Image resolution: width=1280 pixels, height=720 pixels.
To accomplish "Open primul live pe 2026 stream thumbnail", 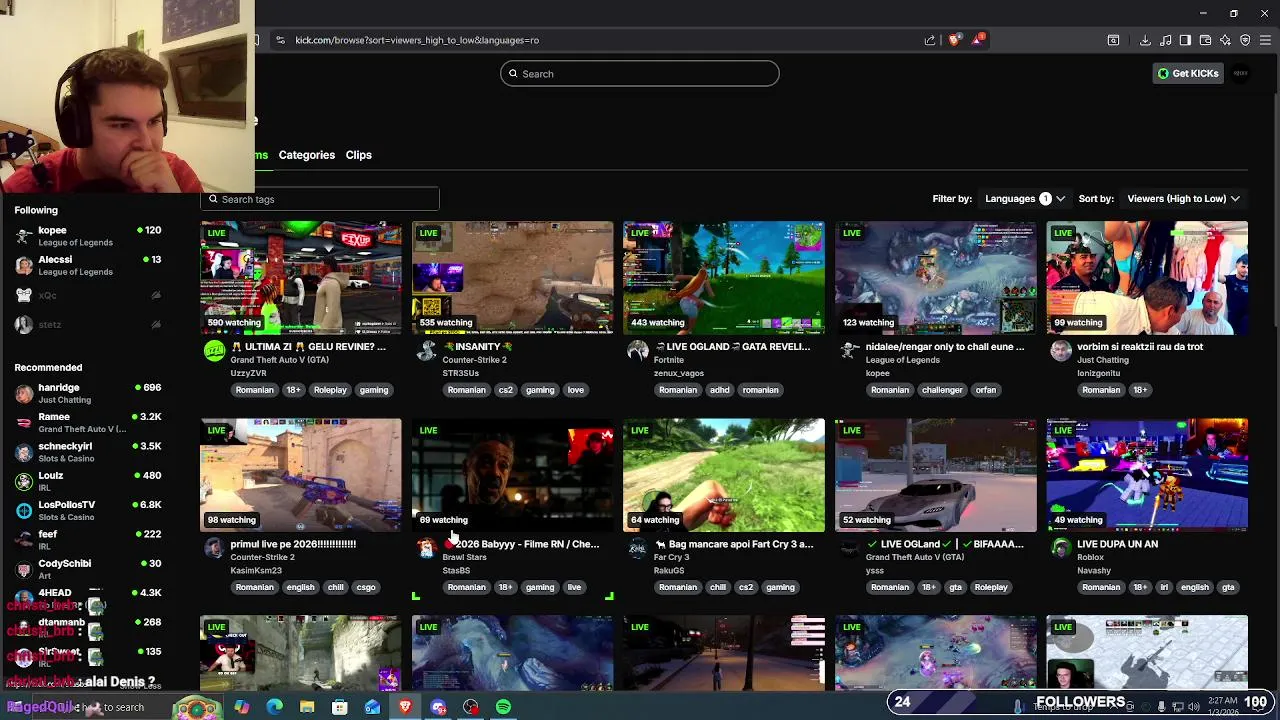I will 301,475.
